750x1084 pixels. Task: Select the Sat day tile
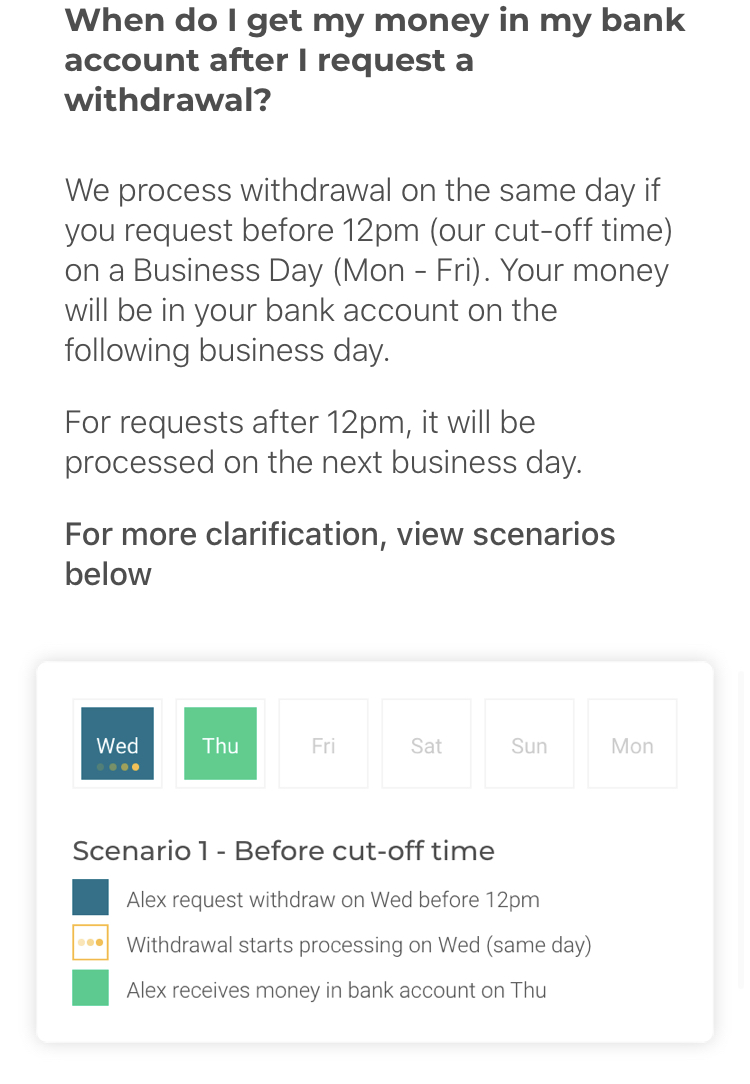426,743
